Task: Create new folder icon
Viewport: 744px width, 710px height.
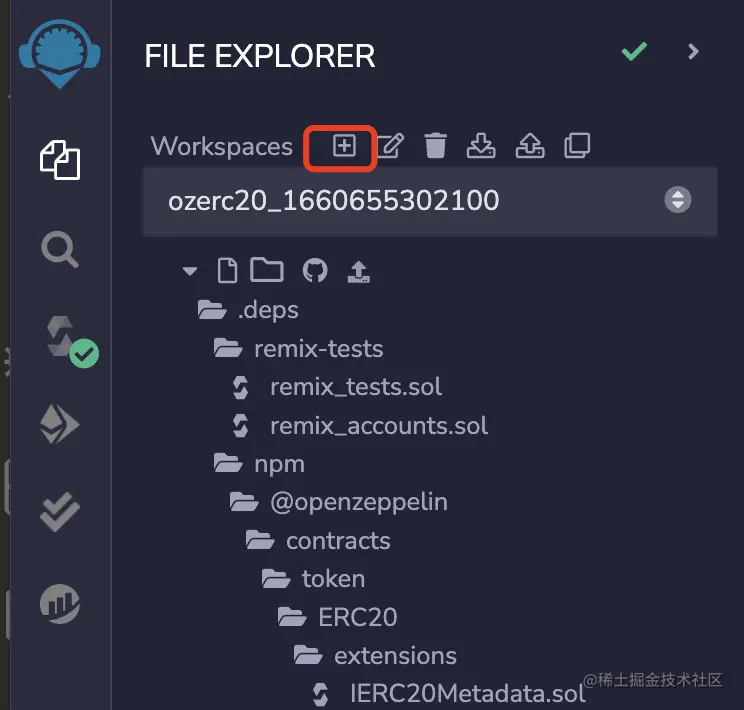Action: [267, 270]
